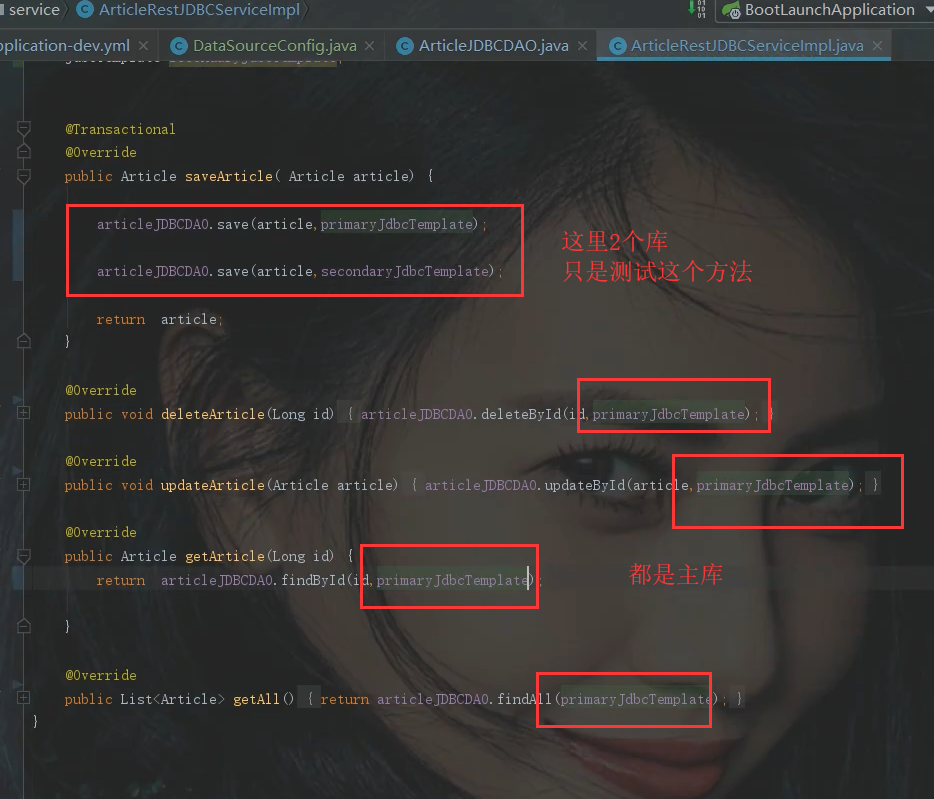The height and width of the screenshot is (799, 934).
Task: Click class icon on ArticleRestJDBCServiceImpl.java tab
Action: pos(618,46)
